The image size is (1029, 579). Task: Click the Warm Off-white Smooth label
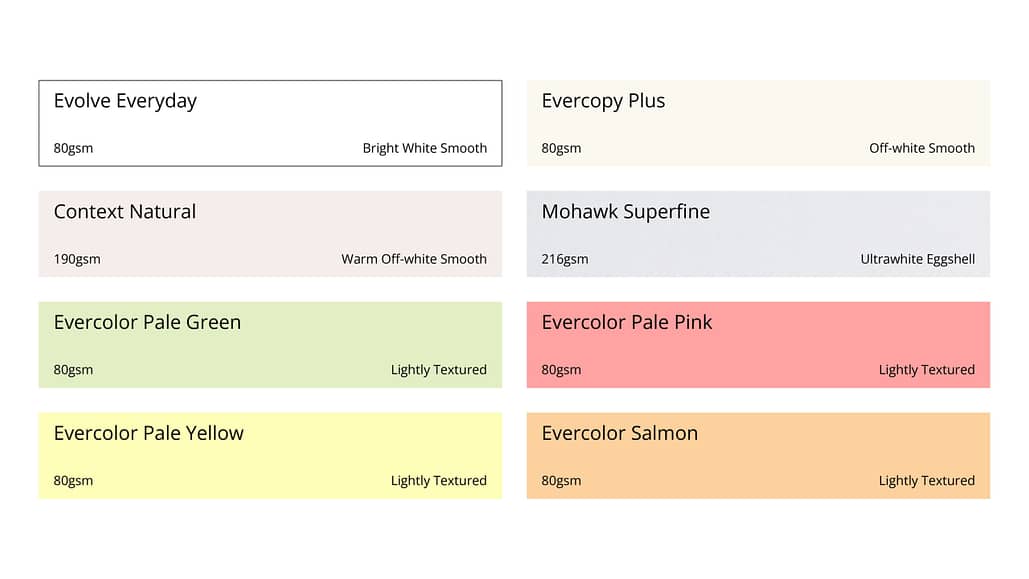click(413, 259)
